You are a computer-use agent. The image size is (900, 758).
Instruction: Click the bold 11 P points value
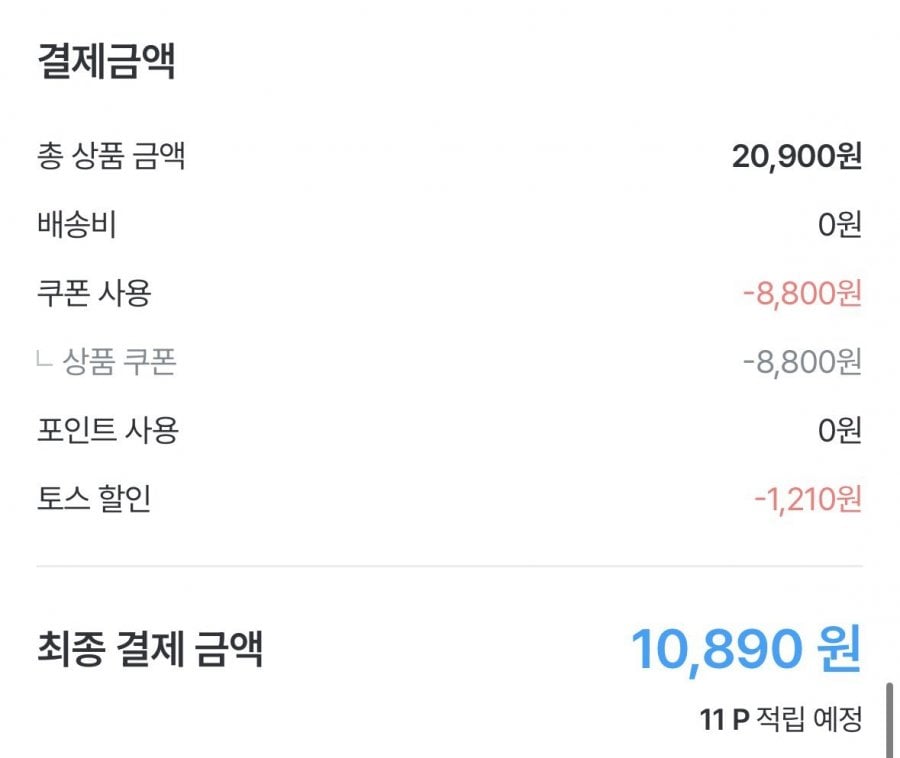click(x=724, y=719)
